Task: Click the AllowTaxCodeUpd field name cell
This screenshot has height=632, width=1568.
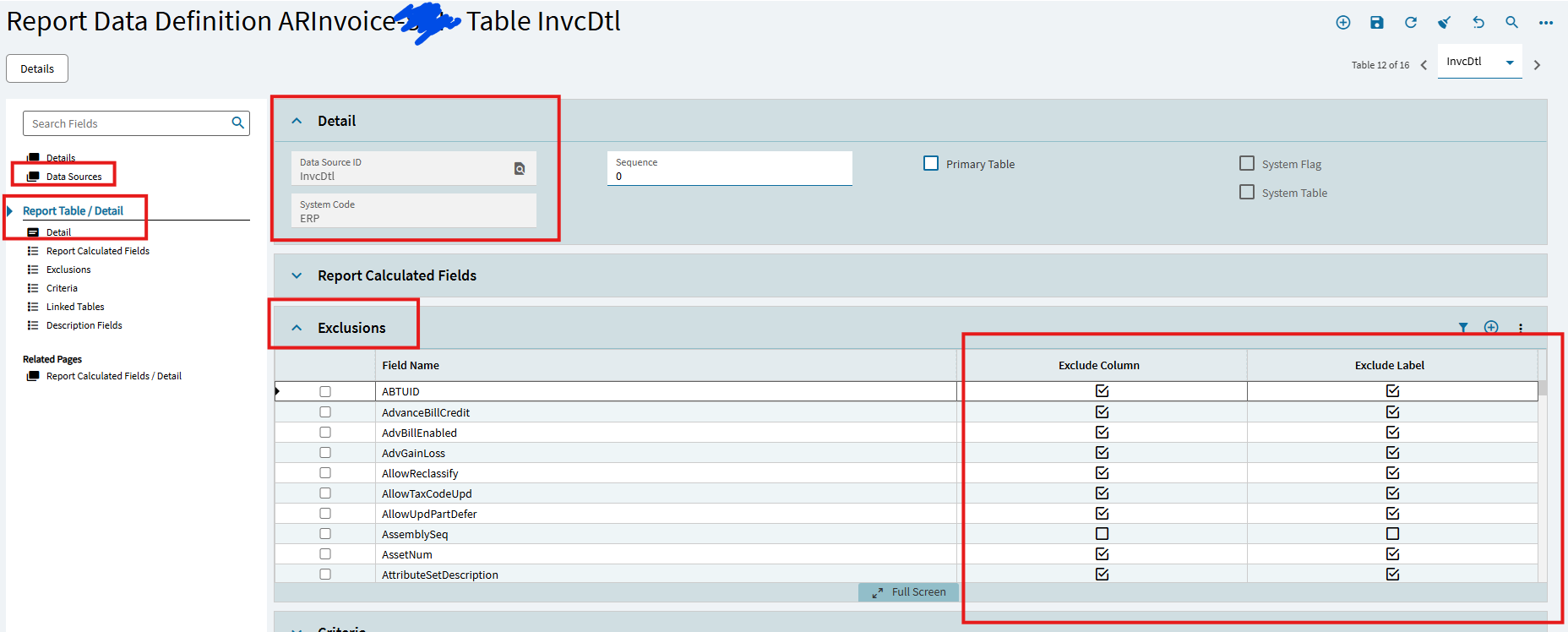Action: (x=666, y=493)
